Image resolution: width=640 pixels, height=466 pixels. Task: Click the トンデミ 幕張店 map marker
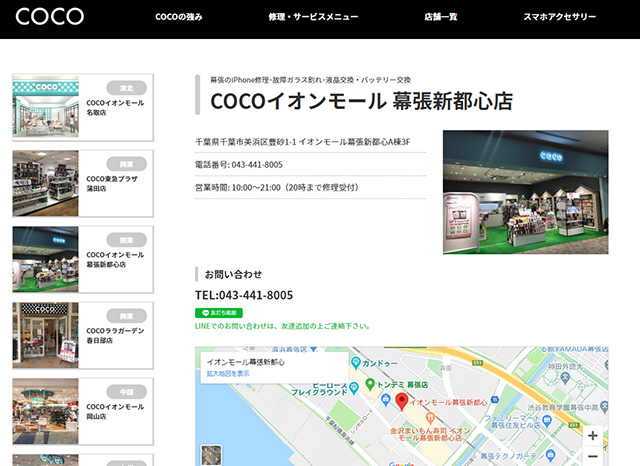click(370, 384)
